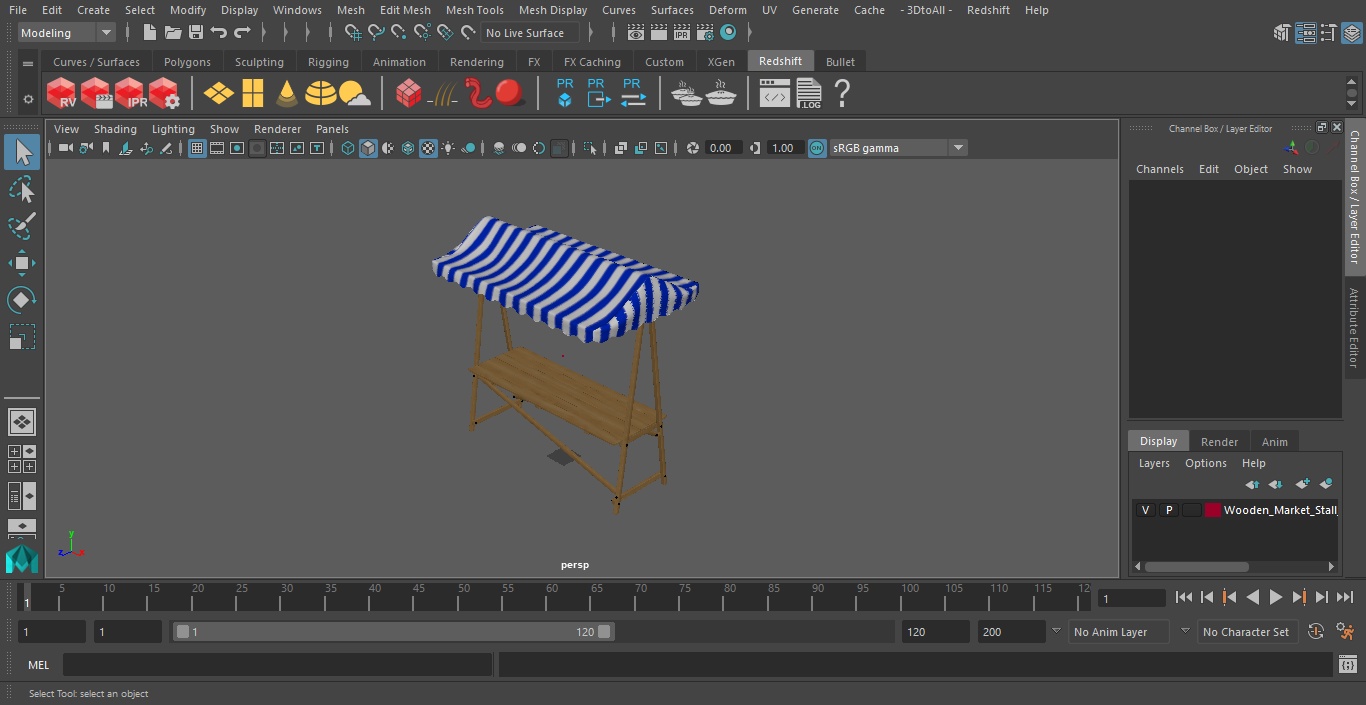
Task: Toggle sRGB view transform button
Action: 817,148
